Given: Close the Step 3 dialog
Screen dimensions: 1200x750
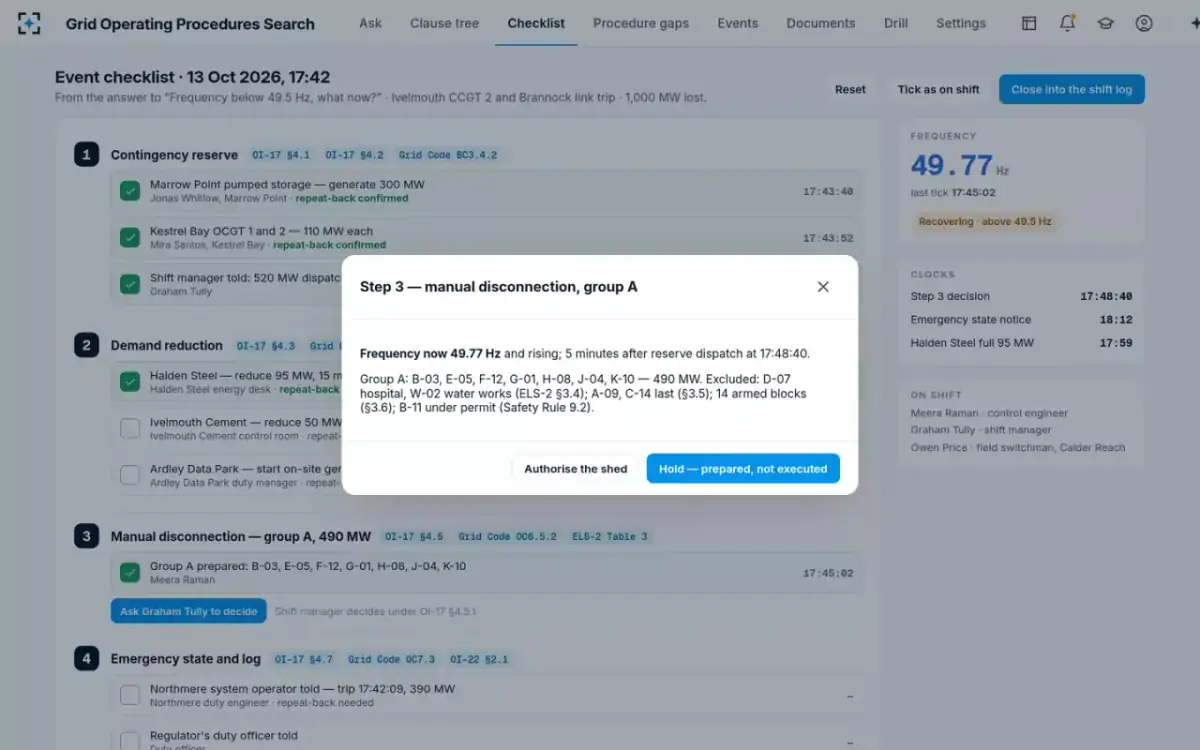Looking at the screenshot, I should pos(823,287).
